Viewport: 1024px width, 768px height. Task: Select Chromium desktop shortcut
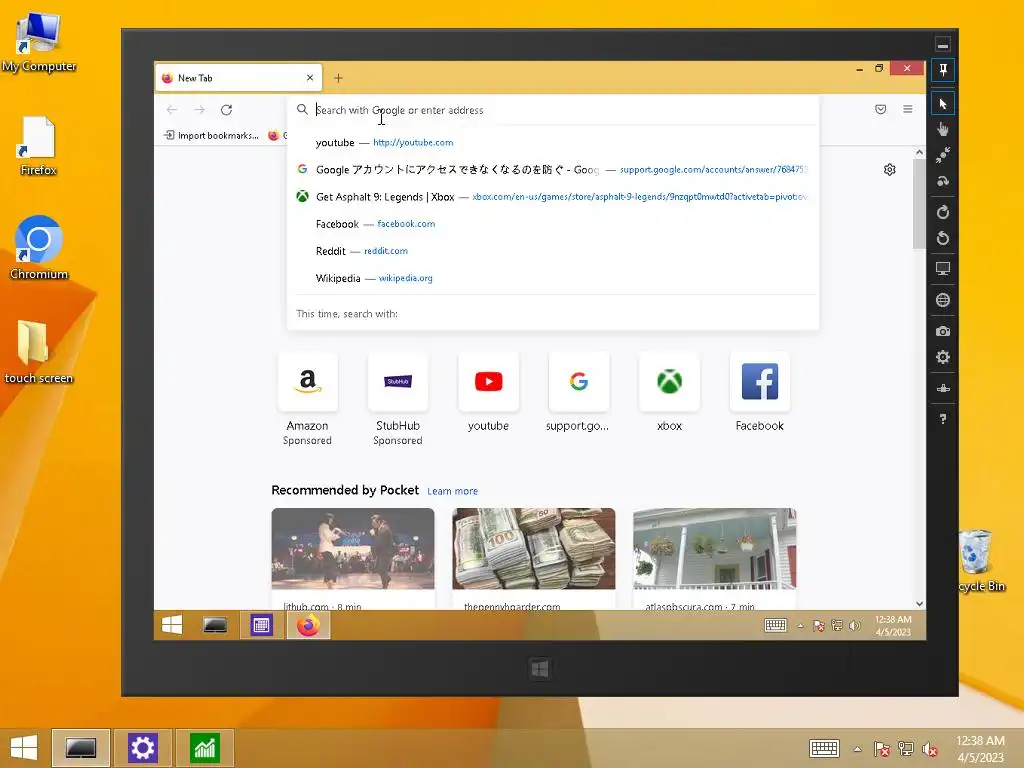(39, 248)
